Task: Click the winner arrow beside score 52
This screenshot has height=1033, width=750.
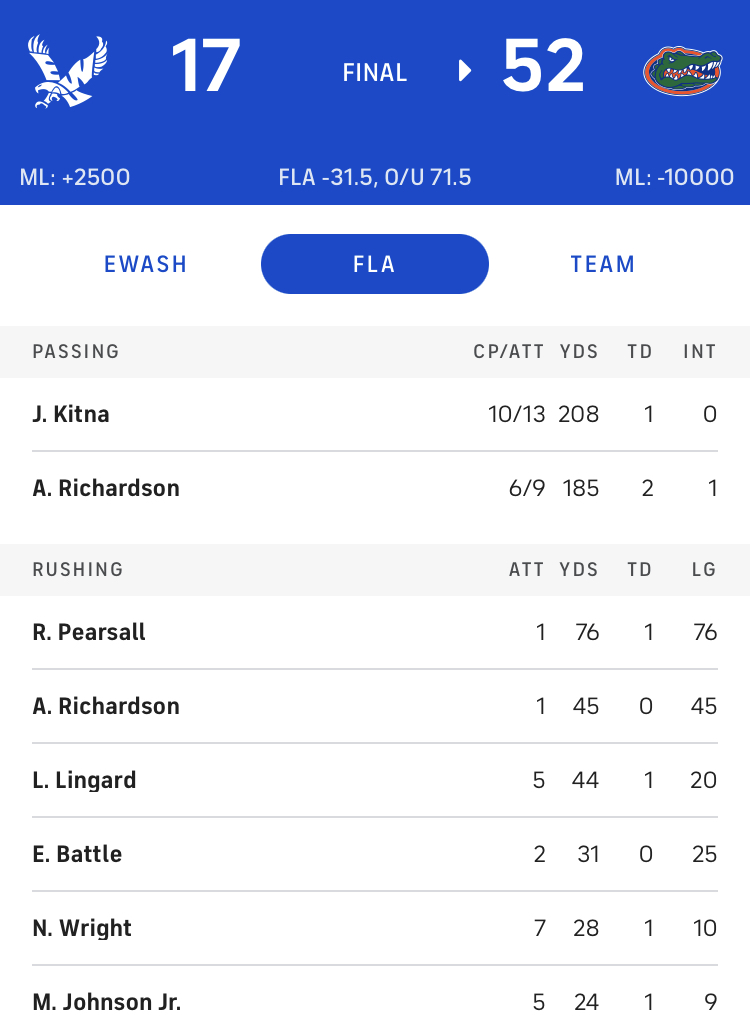Action: [465, 70]
